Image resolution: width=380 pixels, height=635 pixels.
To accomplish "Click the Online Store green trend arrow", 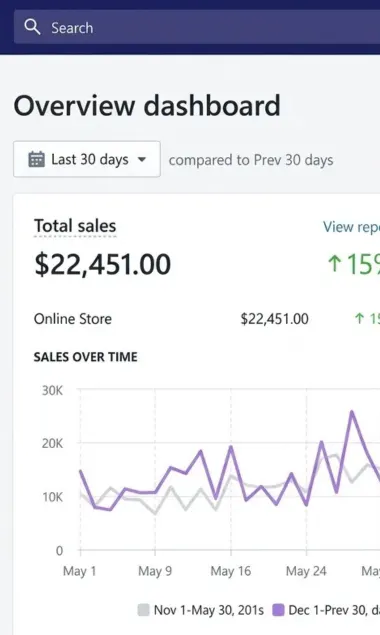I will (x=359, y=319).
